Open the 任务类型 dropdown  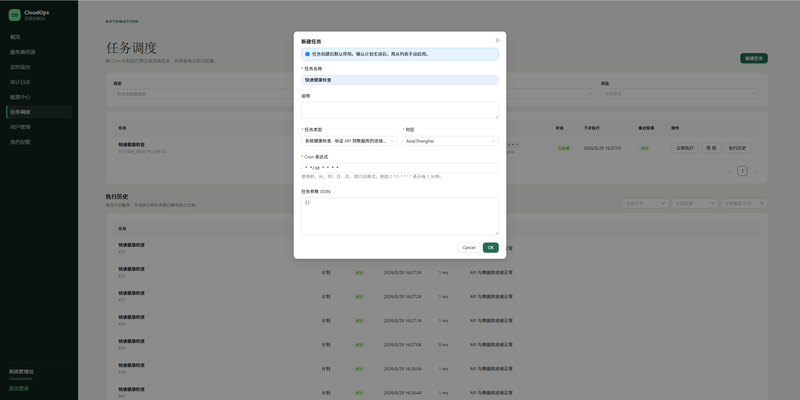[349, 141]
